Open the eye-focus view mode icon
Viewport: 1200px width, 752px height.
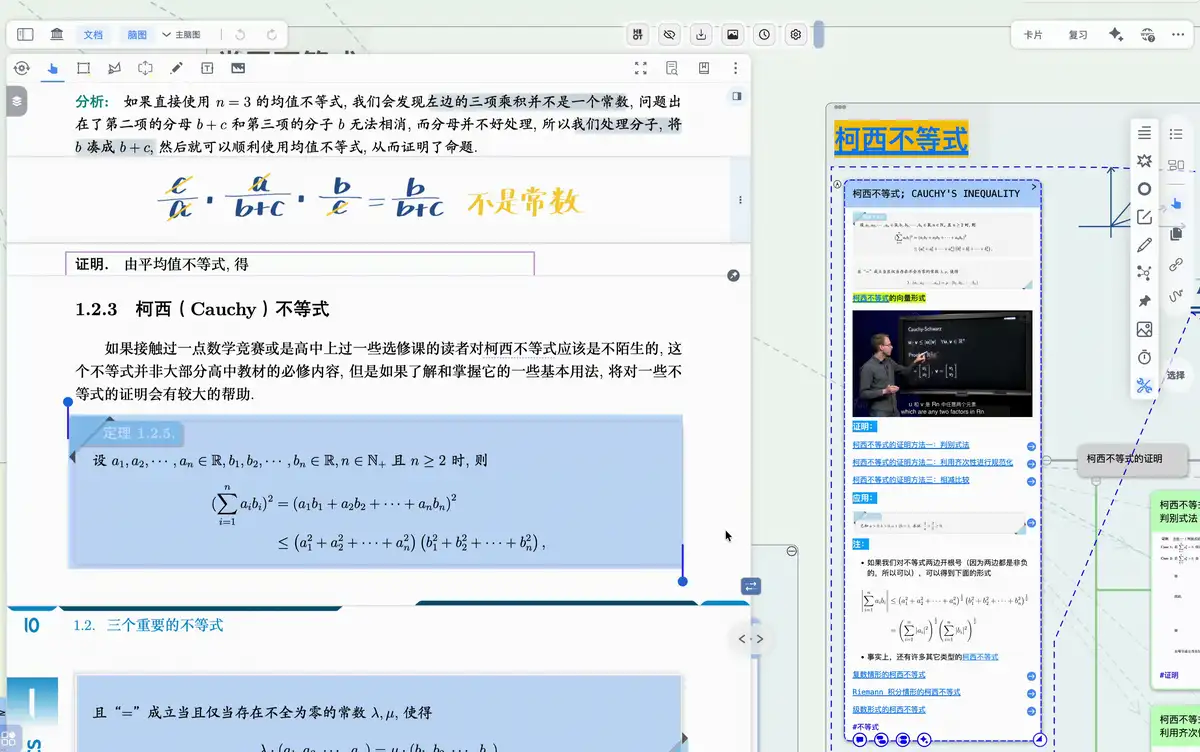22,68
